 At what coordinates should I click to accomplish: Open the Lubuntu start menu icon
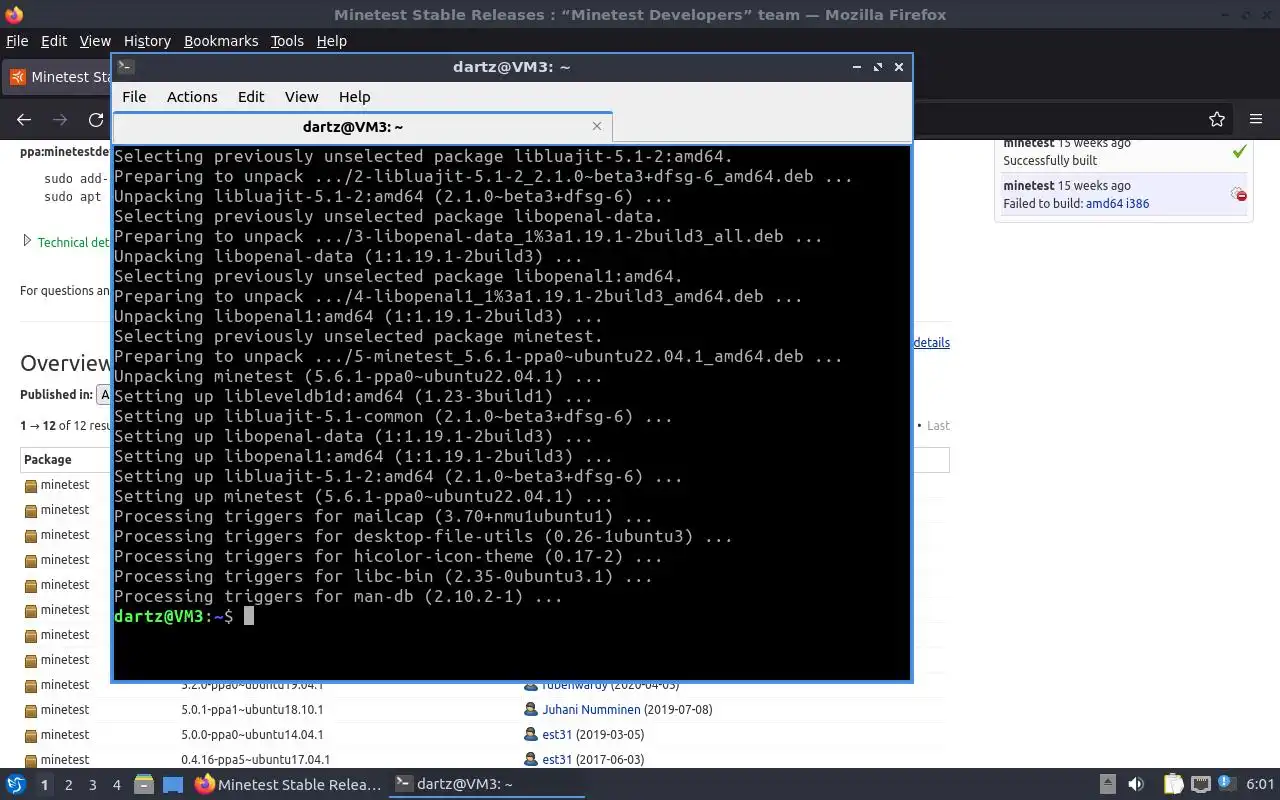pyautogui.click(x=15, y=785)
